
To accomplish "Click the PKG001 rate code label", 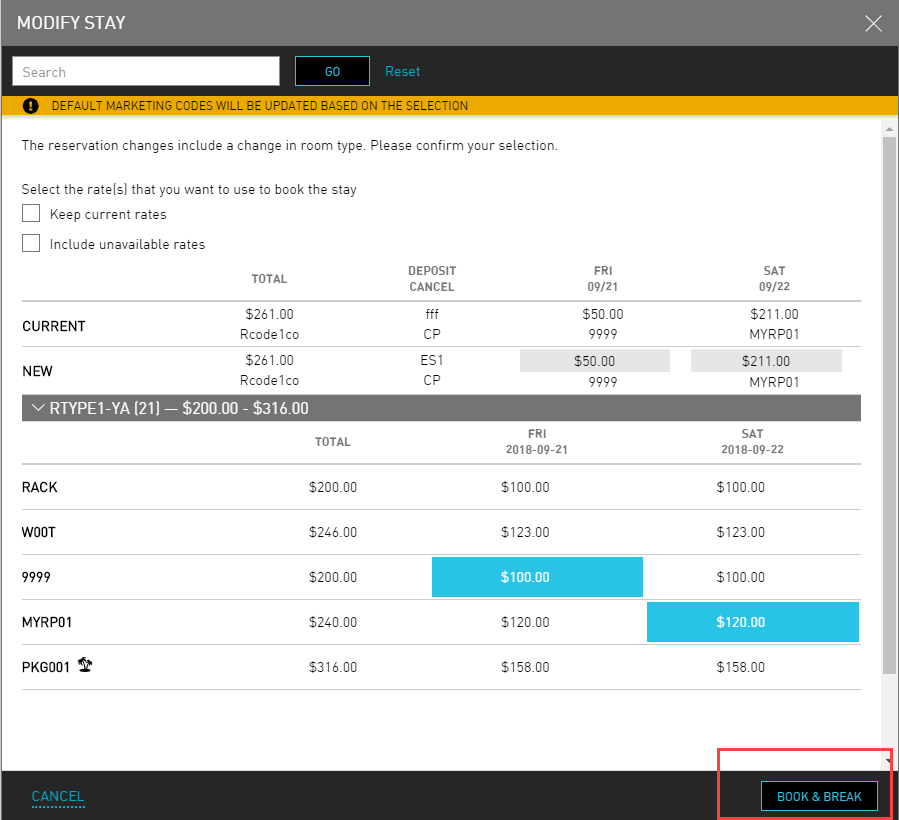I will coord(46,667).
